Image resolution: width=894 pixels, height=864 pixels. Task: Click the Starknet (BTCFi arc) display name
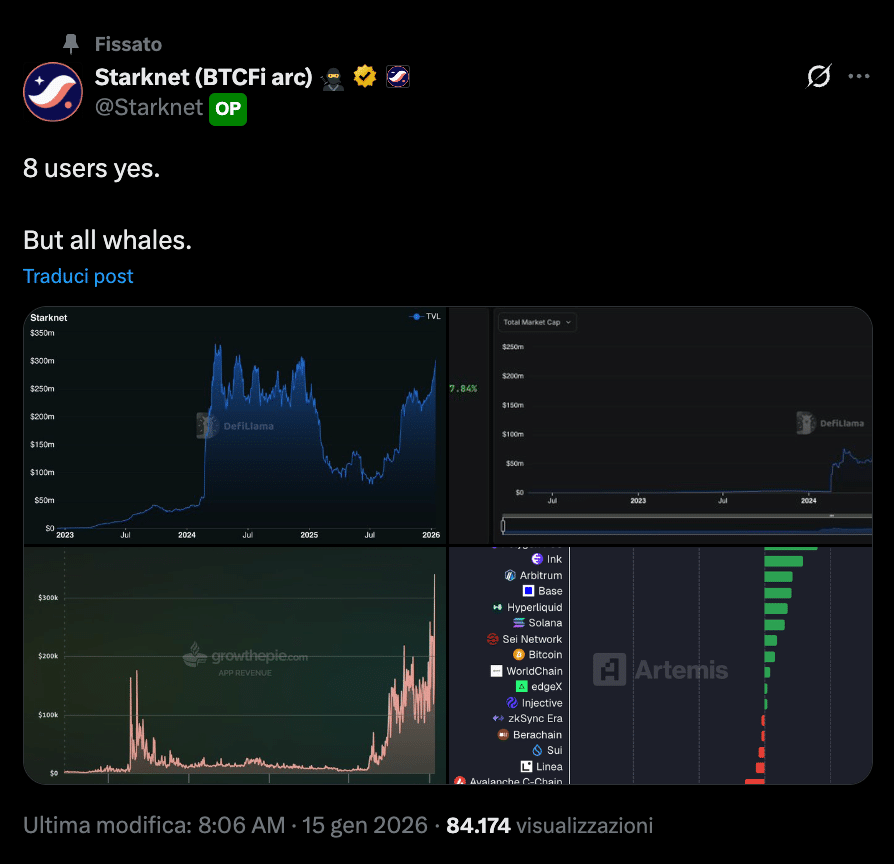pos(204,77)
